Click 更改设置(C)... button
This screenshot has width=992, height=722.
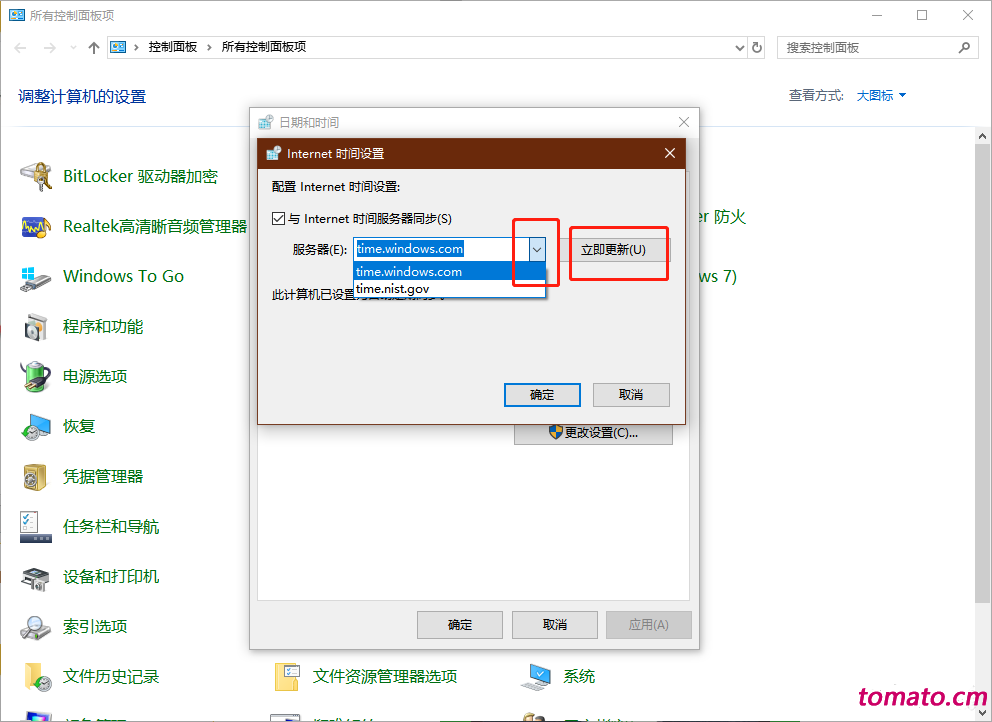tap(593, 433)
